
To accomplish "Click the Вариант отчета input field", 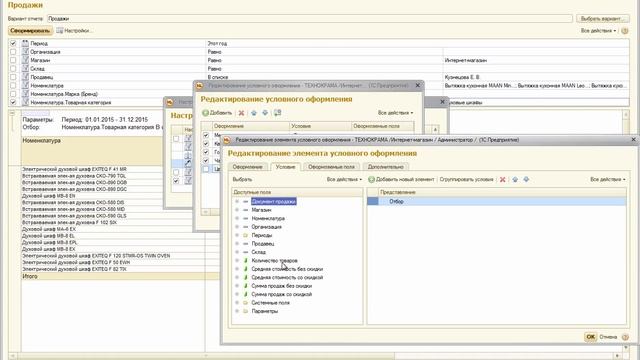I will [310, 19].
